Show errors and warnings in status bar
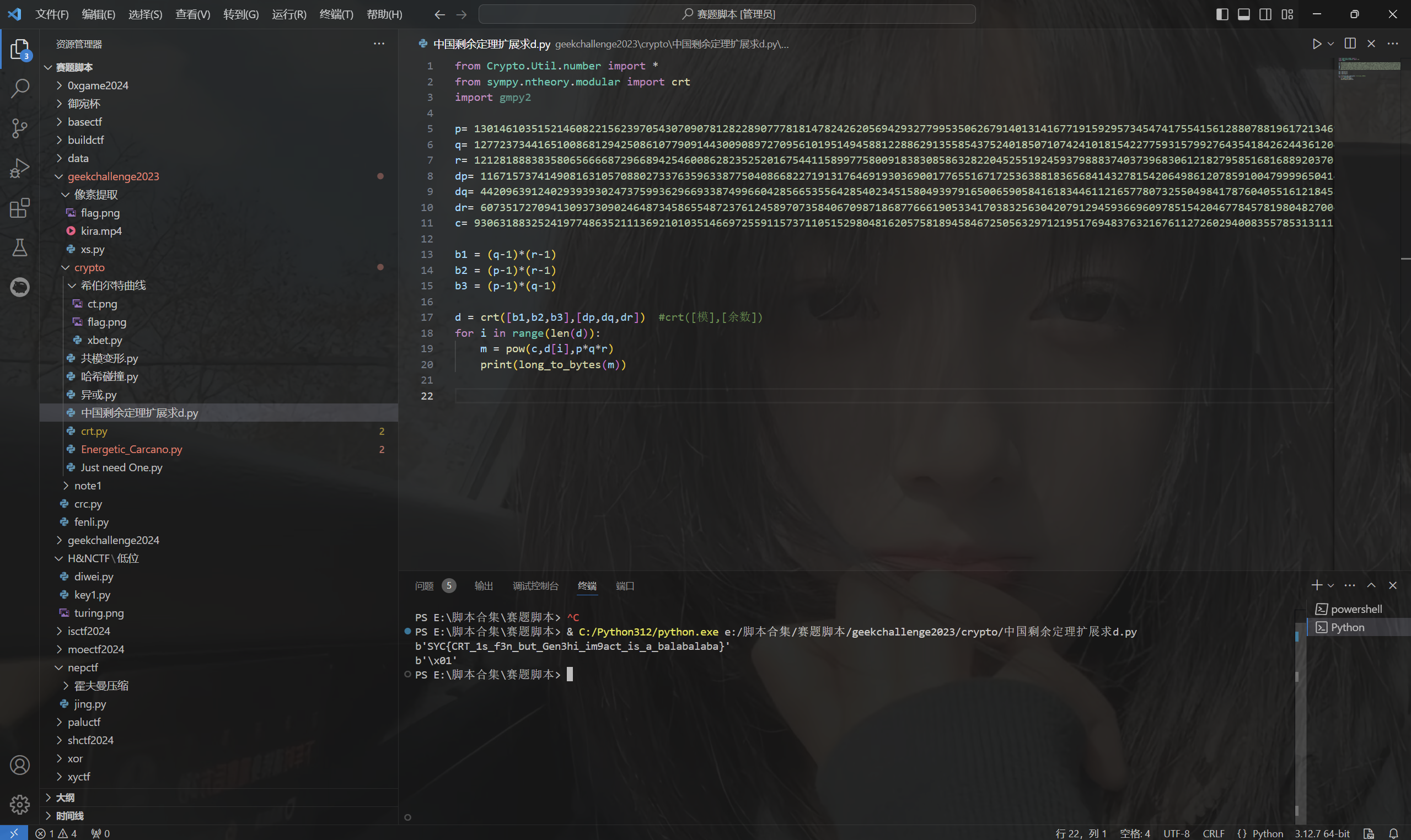1411x840 pixels. [56, 833]
